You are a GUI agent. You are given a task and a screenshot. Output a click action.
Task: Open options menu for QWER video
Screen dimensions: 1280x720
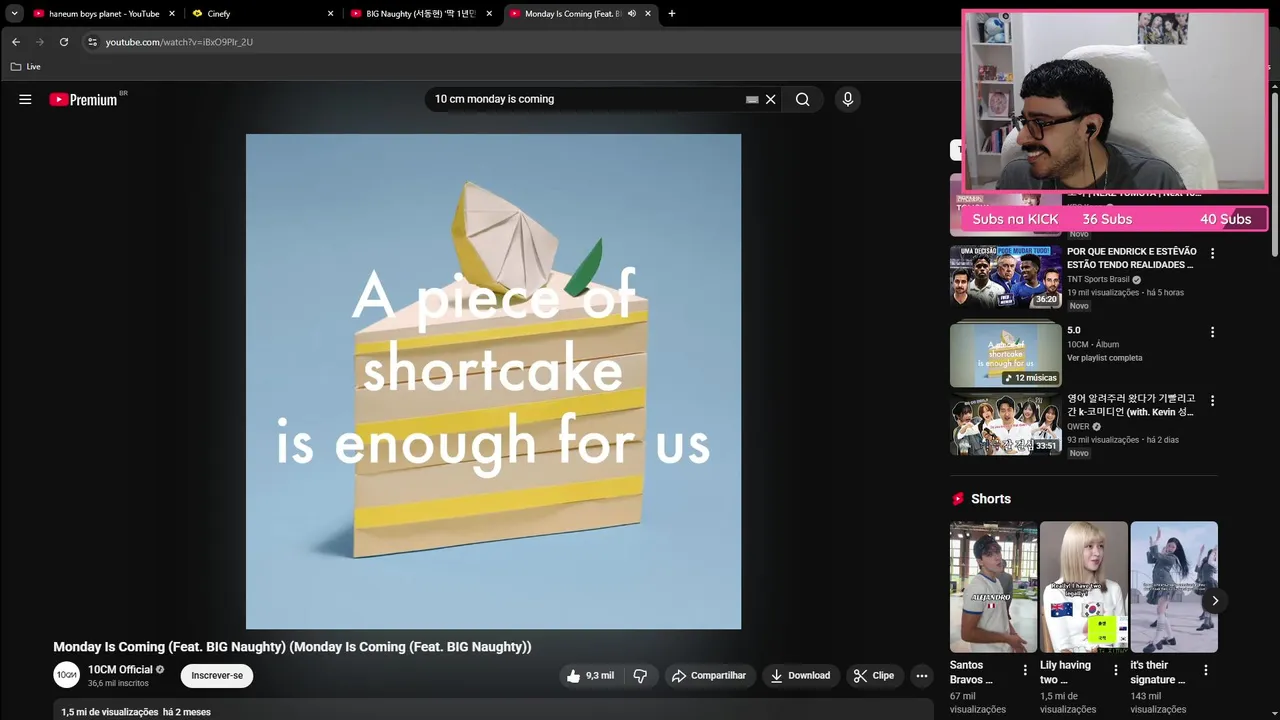point(1212,400)
